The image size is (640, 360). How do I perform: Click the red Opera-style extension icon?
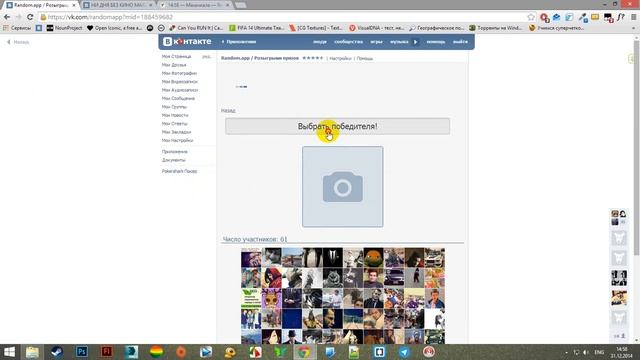544,17
